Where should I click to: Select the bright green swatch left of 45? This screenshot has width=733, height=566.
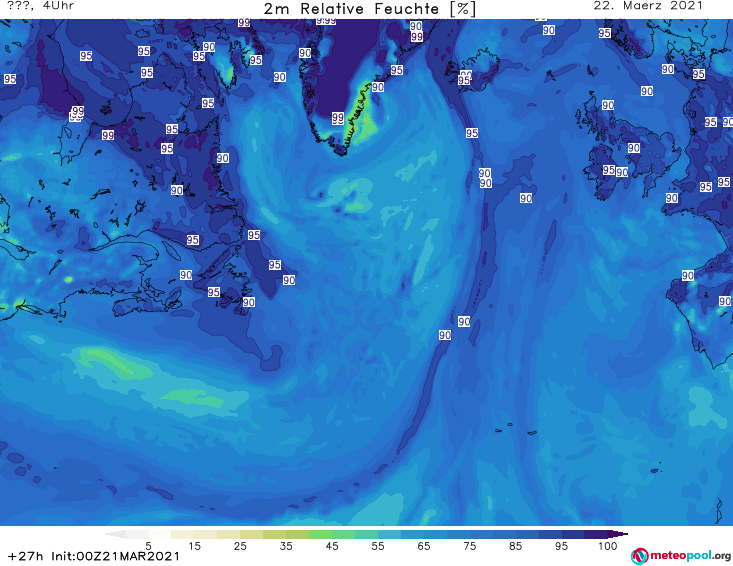click(320, 534)
